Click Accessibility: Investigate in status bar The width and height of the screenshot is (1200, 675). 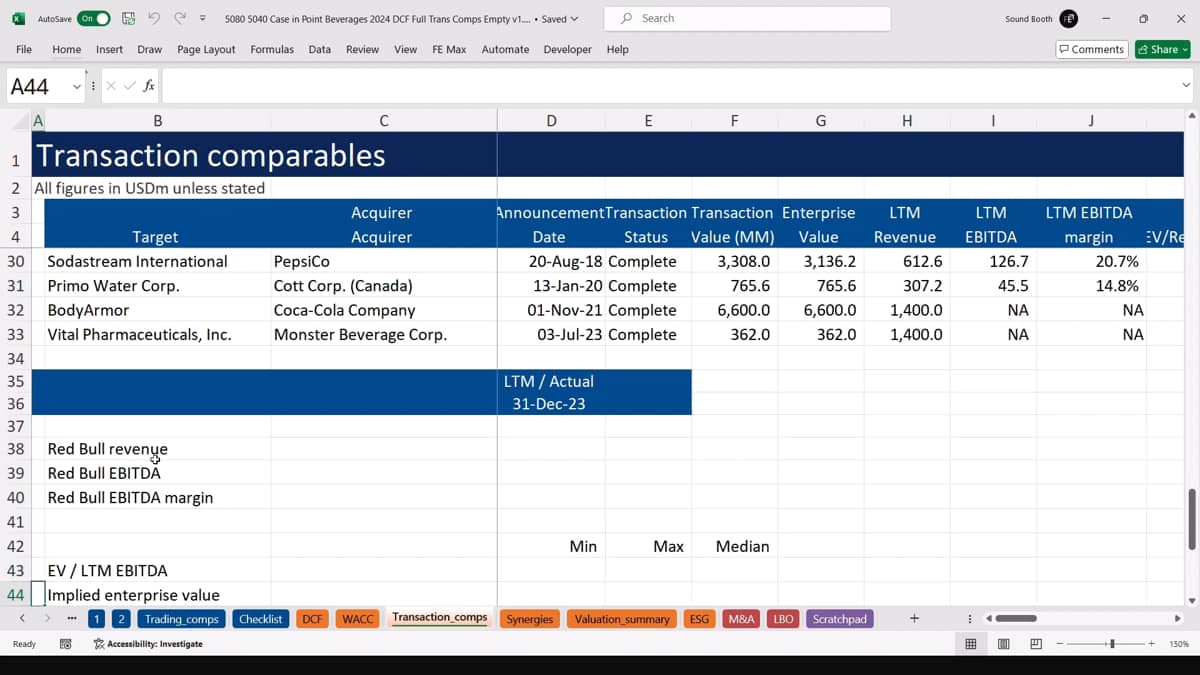coord(148,644)
